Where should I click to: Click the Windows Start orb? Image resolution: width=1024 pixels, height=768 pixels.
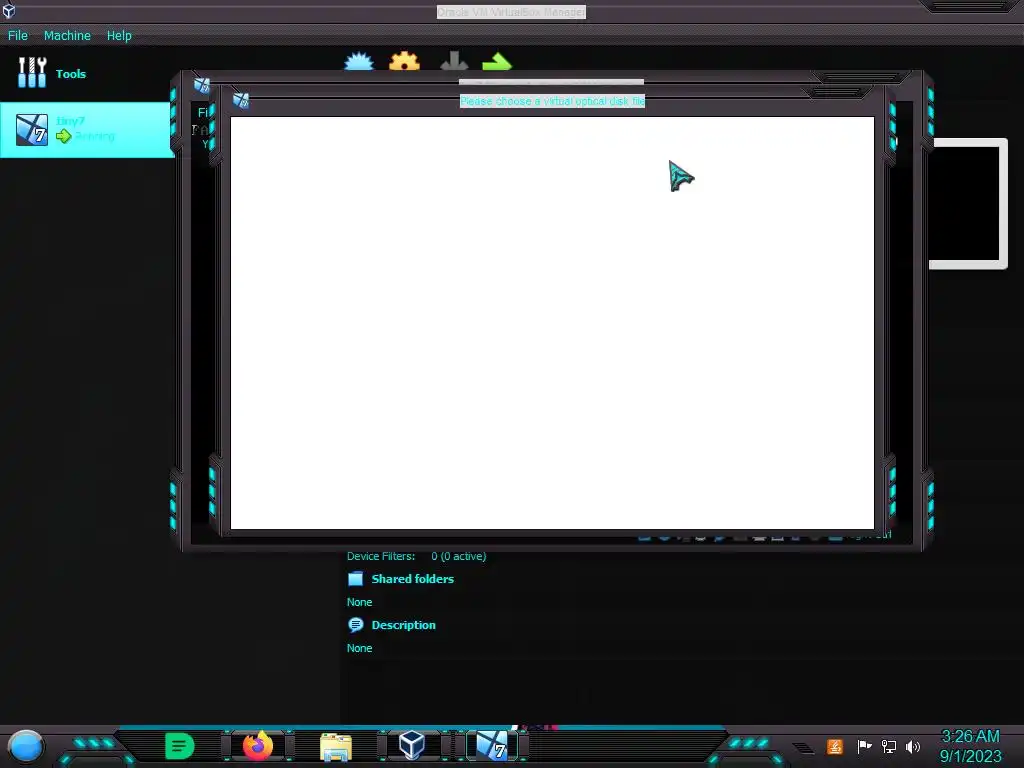pos(26,746)
